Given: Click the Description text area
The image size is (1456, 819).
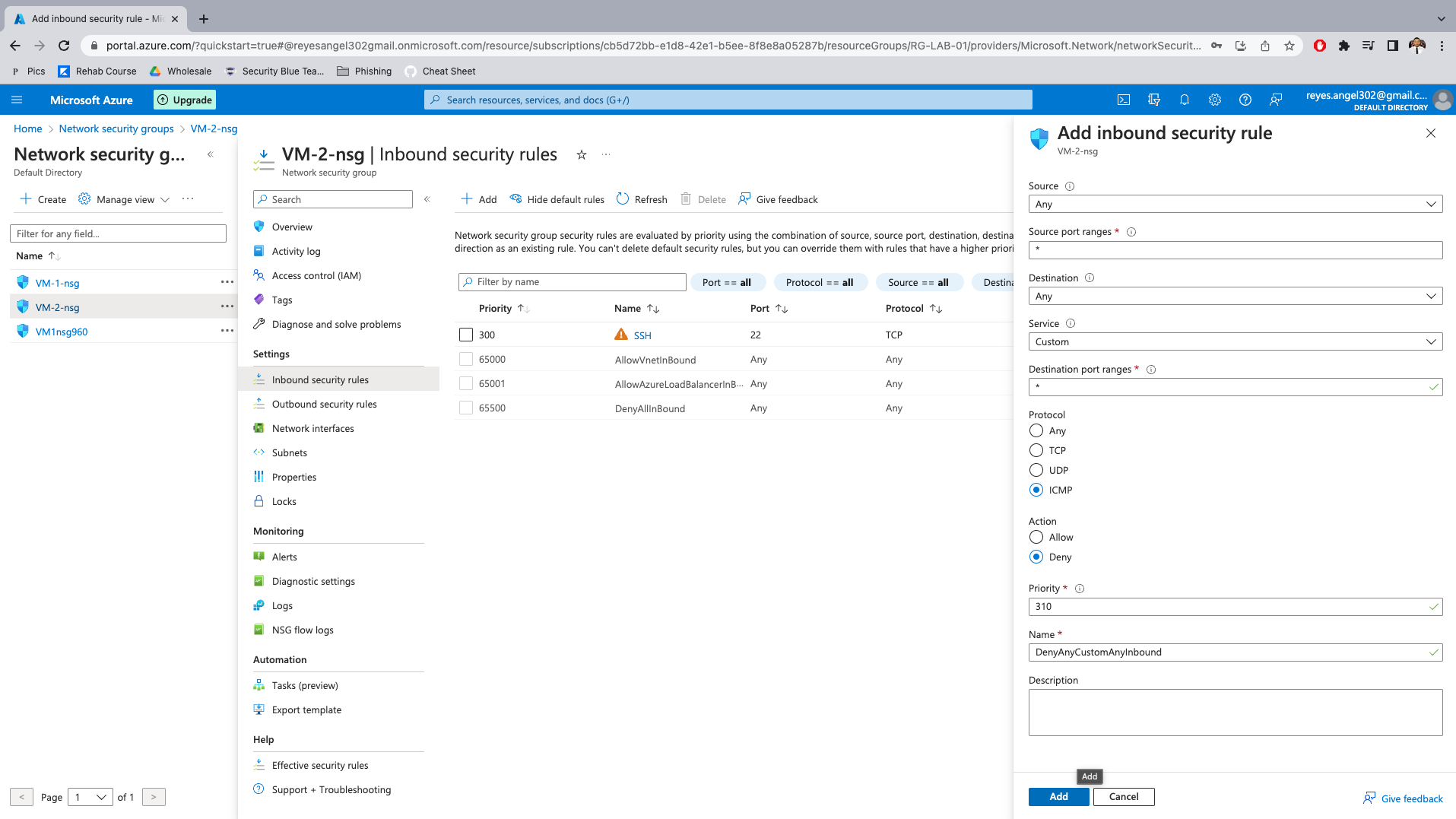Looking at the screenshot, I should [1235, 712].
